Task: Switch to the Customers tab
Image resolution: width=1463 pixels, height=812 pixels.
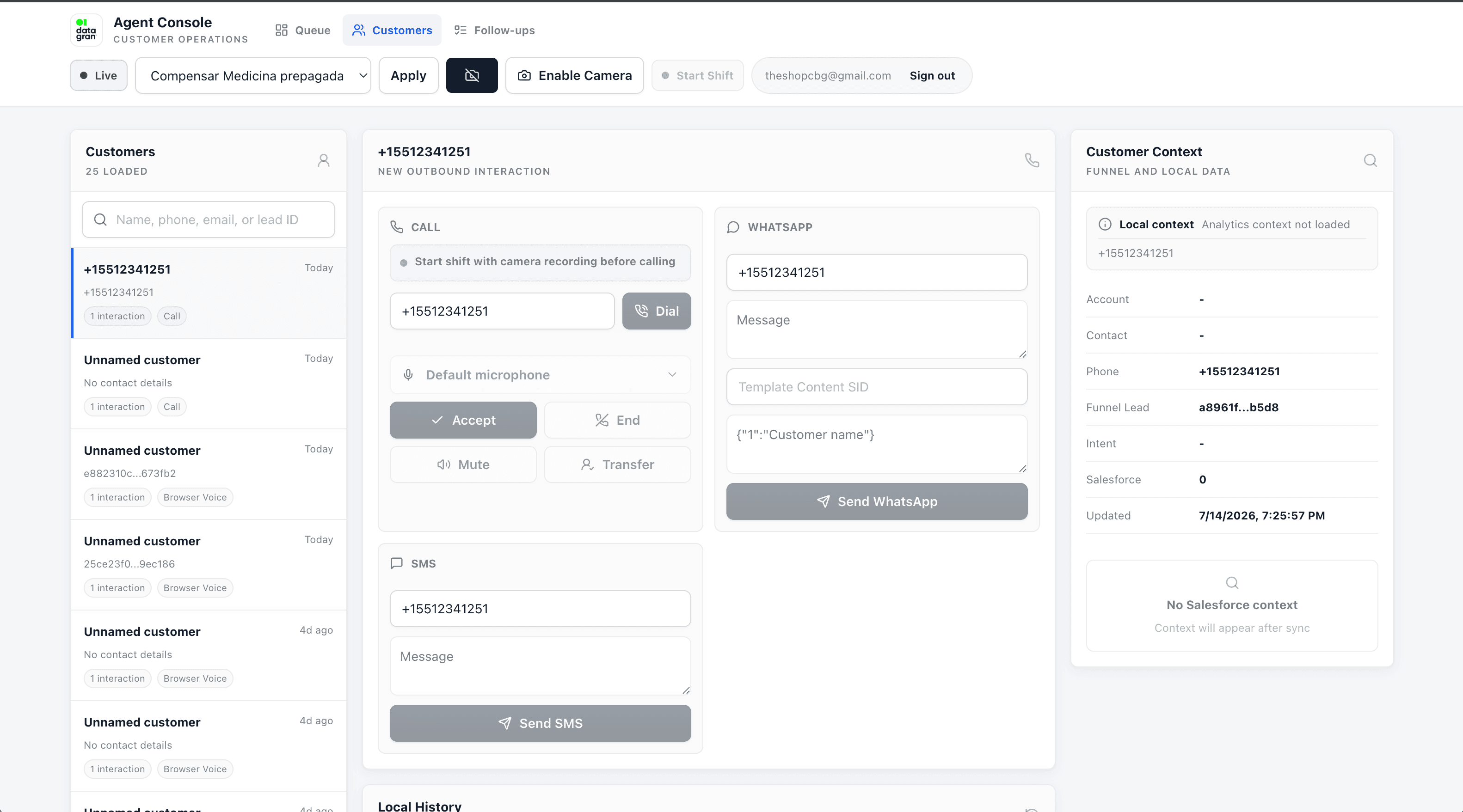Action: click(392, 30)
